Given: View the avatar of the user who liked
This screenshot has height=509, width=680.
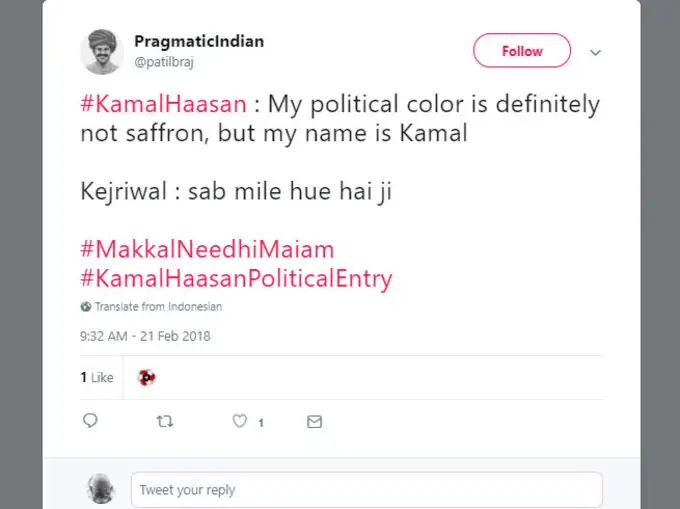Looking at the screenshot, I should click(147, 377).
